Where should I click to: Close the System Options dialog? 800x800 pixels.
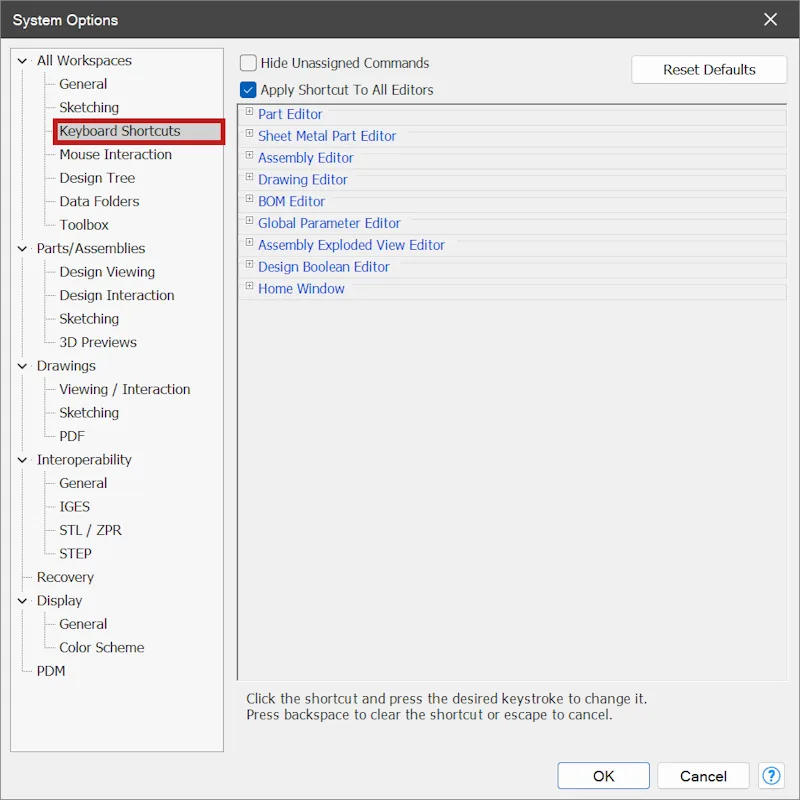click(770, 19)
